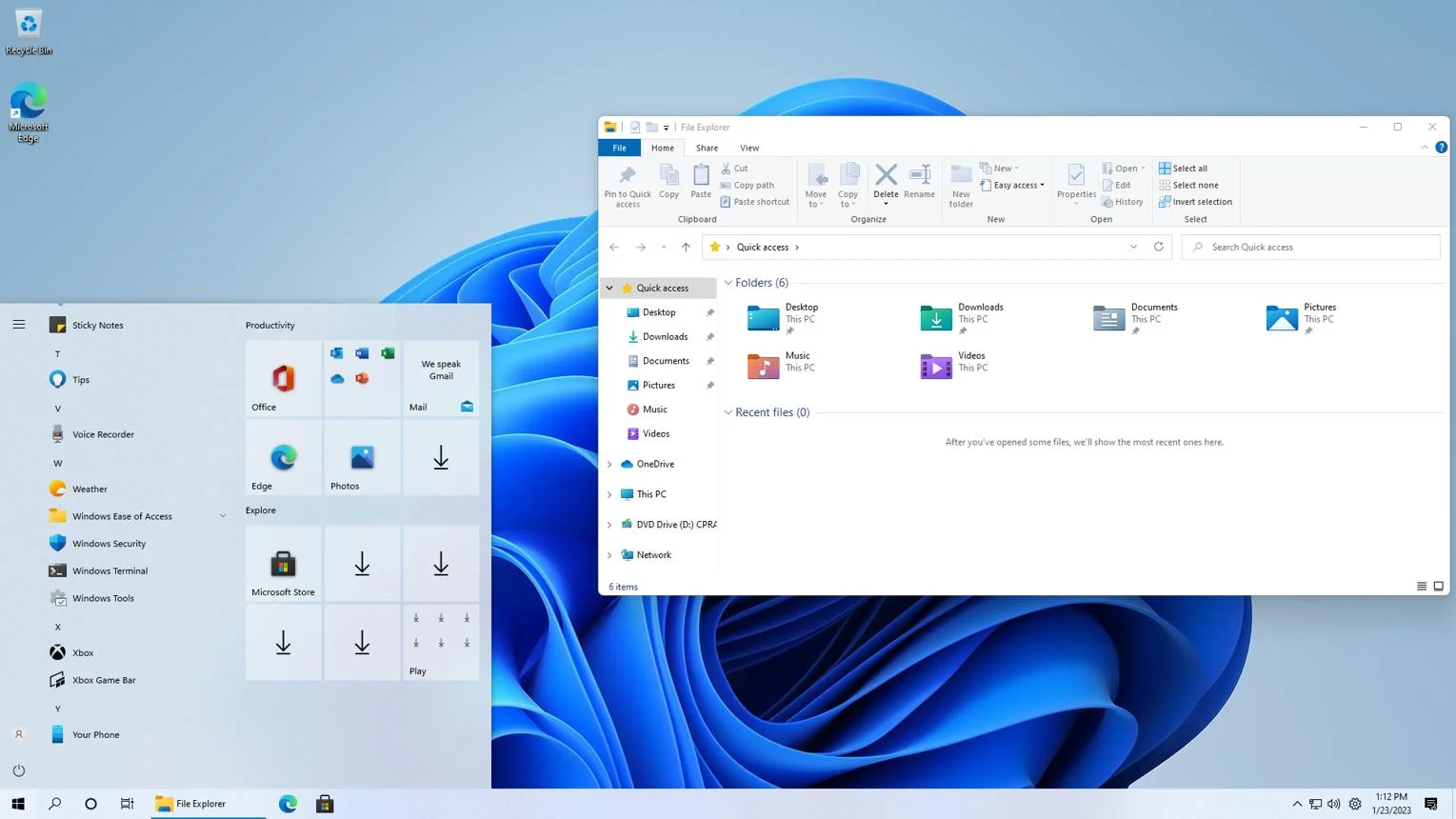
Task: Click Invert selection in Select group
Action: [1195, 202]
